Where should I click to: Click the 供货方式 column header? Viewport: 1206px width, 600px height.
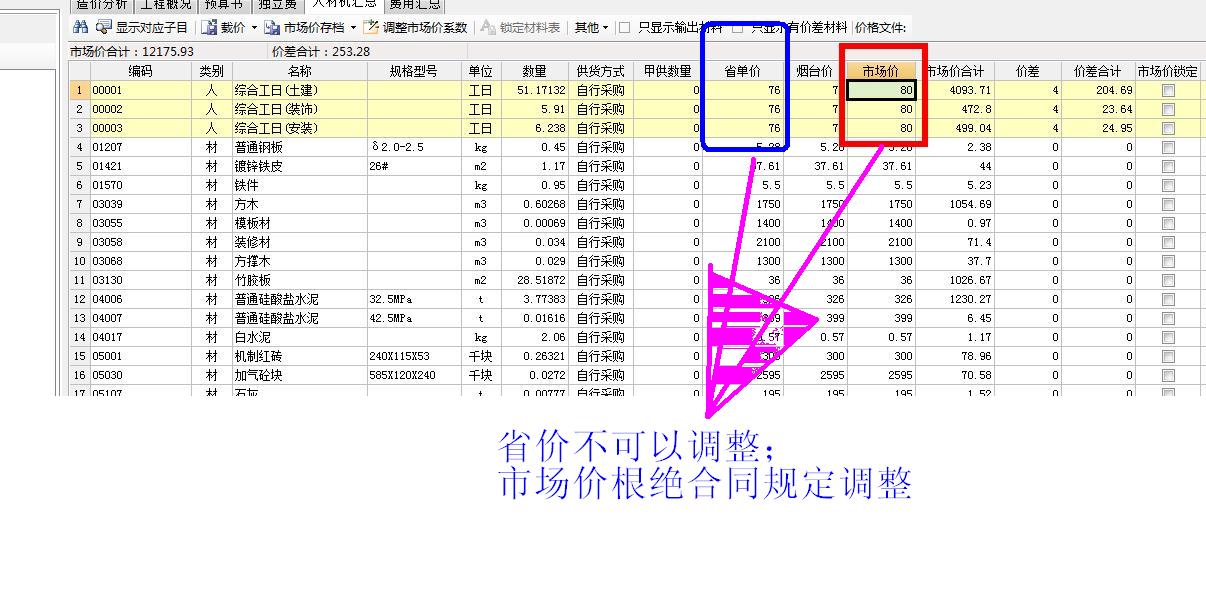[600, 71]
